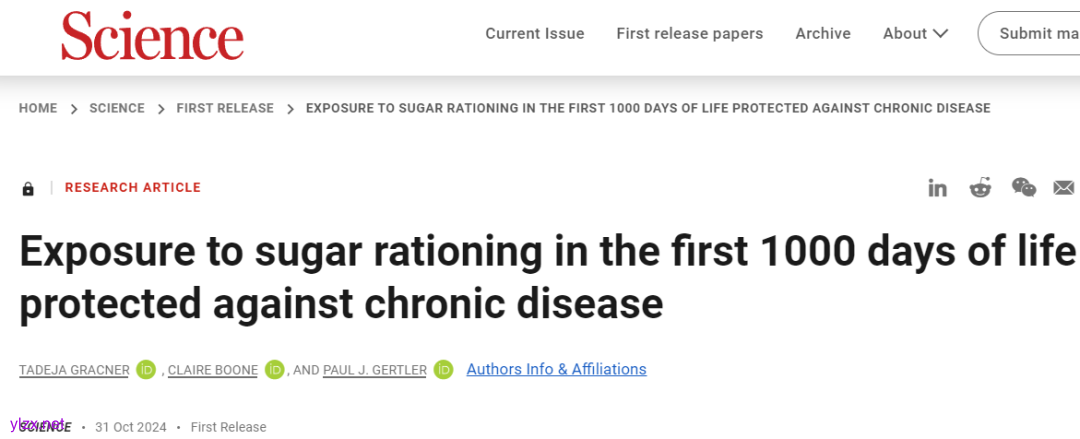Open Tadeja Gracner's ORCID iD icon
Image resolution: width=1080 pixels, height=439 pixels.
pyautogui.click(x=147, y=370)
